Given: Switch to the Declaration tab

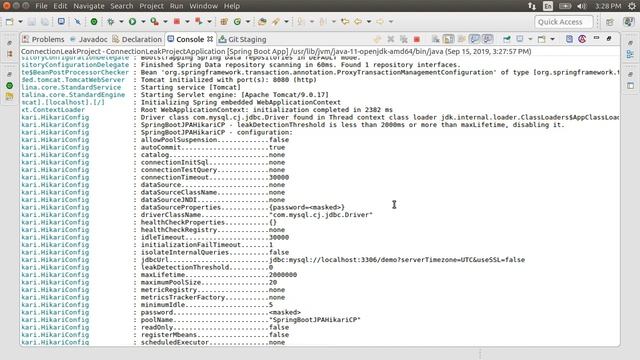Looking at the screenshot, I should click(x=137, y=39).
